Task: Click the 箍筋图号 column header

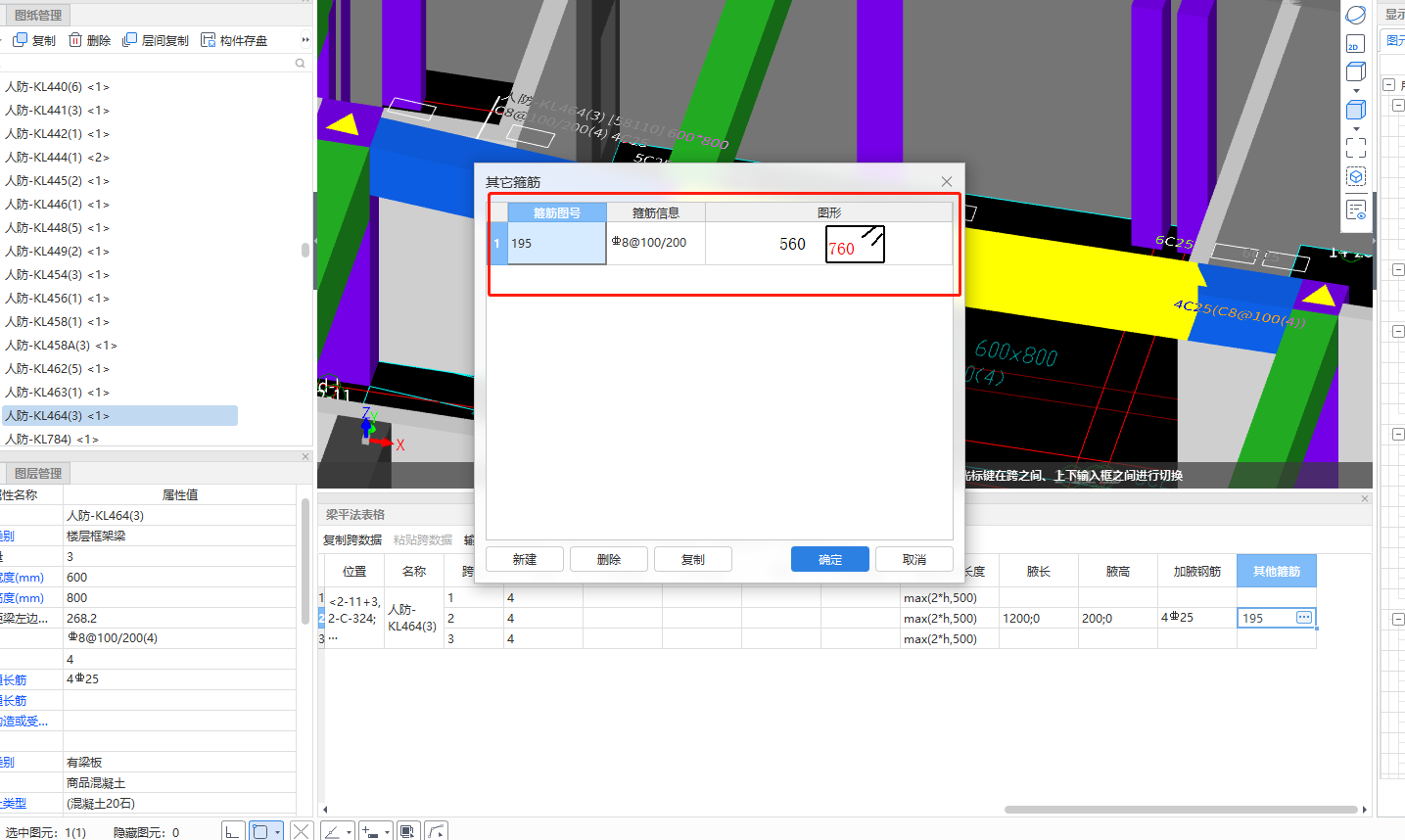Action: click(557, 212)
